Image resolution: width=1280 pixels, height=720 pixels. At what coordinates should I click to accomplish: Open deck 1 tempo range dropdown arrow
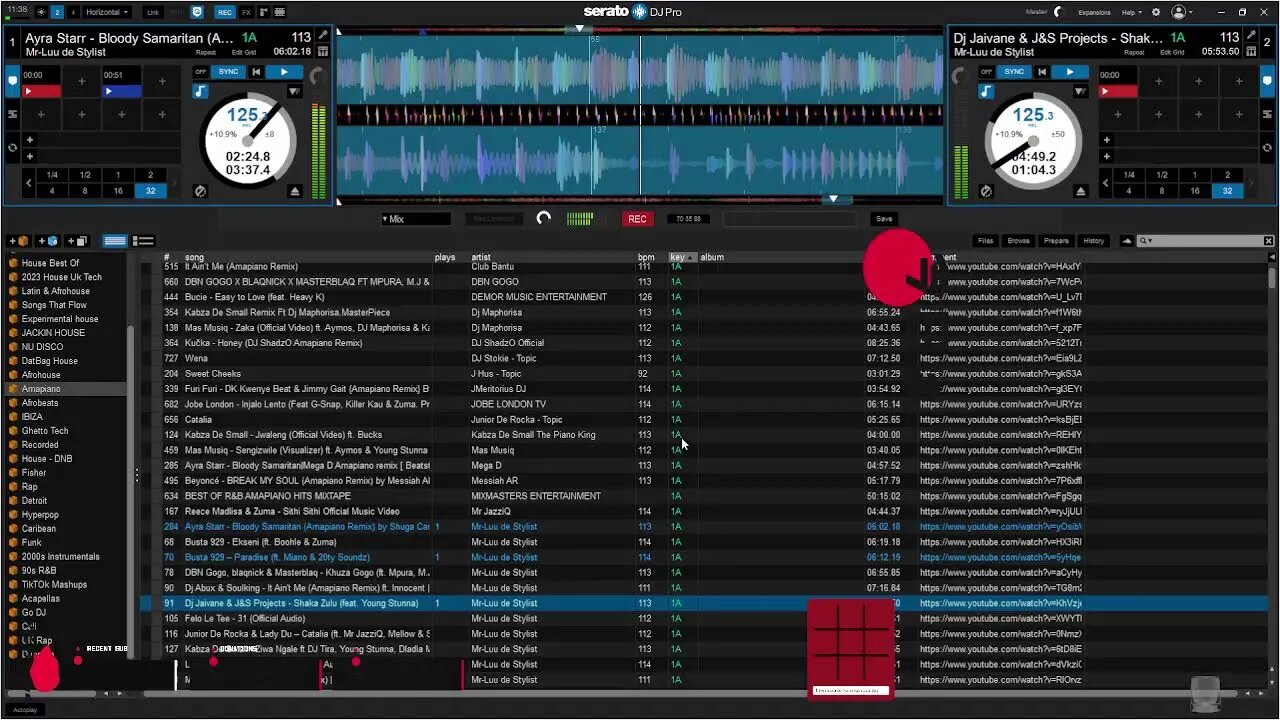294,91
